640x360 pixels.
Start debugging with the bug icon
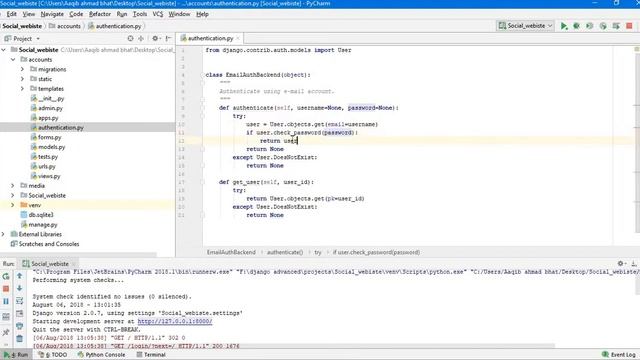pos(576,26)
